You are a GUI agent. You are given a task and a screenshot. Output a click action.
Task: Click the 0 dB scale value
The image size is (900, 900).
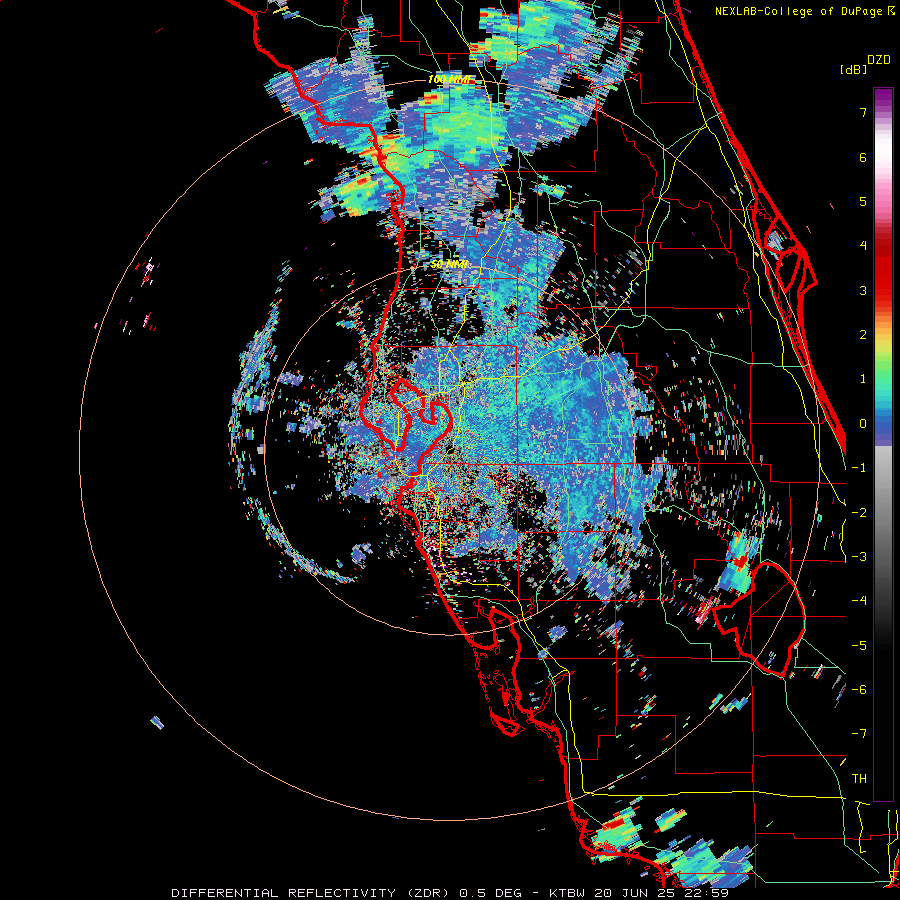[x=863, y=424]
